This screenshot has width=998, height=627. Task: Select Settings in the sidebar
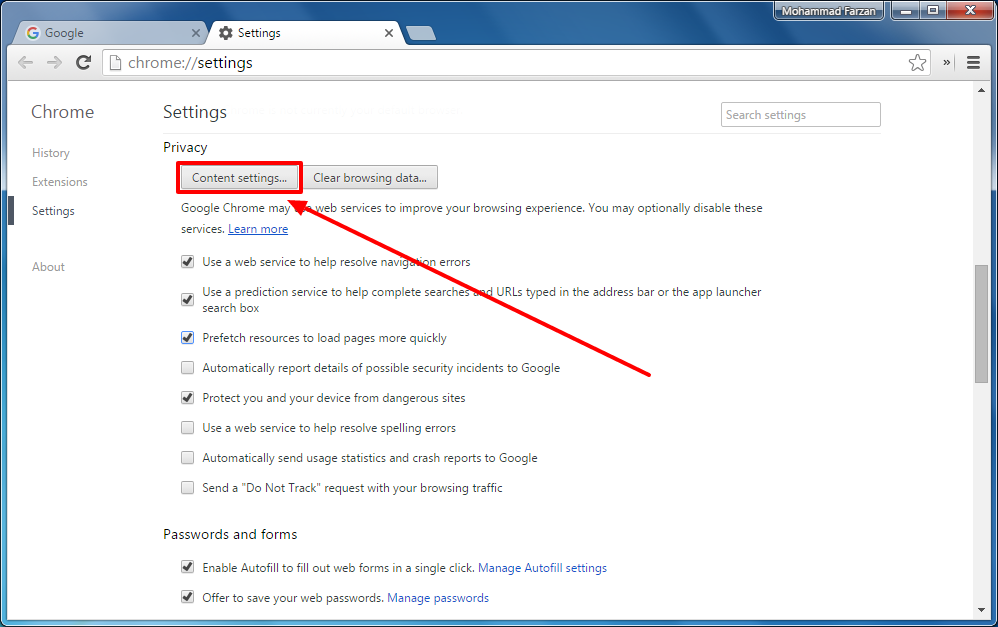coord(53,211)
